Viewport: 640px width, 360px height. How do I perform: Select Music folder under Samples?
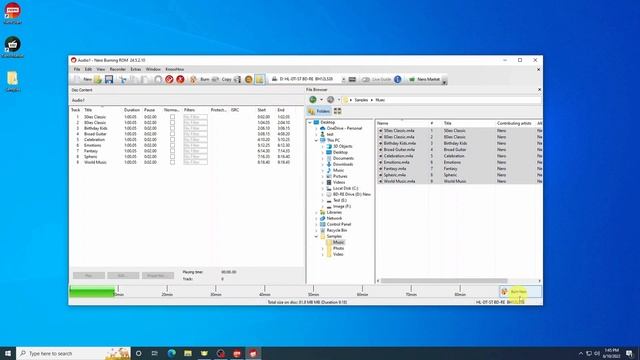point(338,242)
